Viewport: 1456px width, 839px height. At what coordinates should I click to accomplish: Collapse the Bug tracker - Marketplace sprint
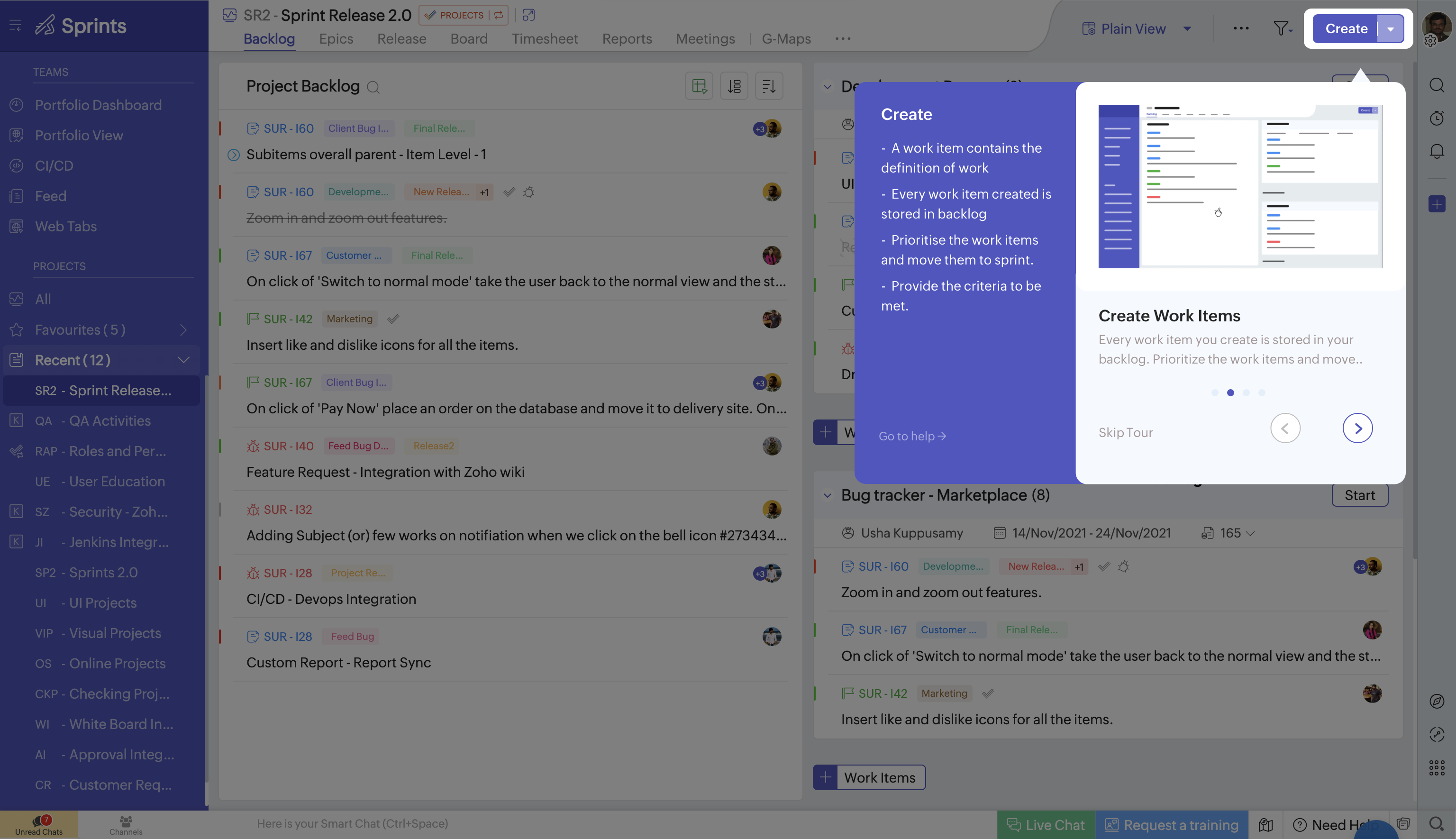click(x=828, y=495)
